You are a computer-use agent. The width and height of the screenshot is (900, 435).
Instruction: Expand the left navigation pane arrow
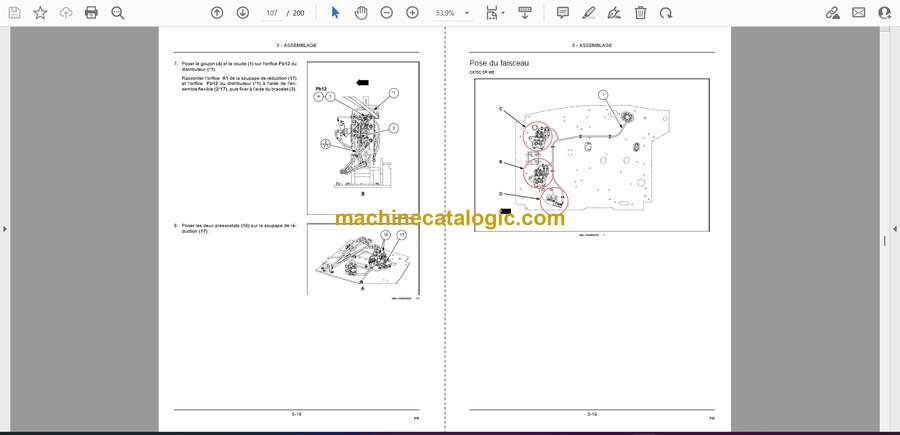[x=5, y=229]
